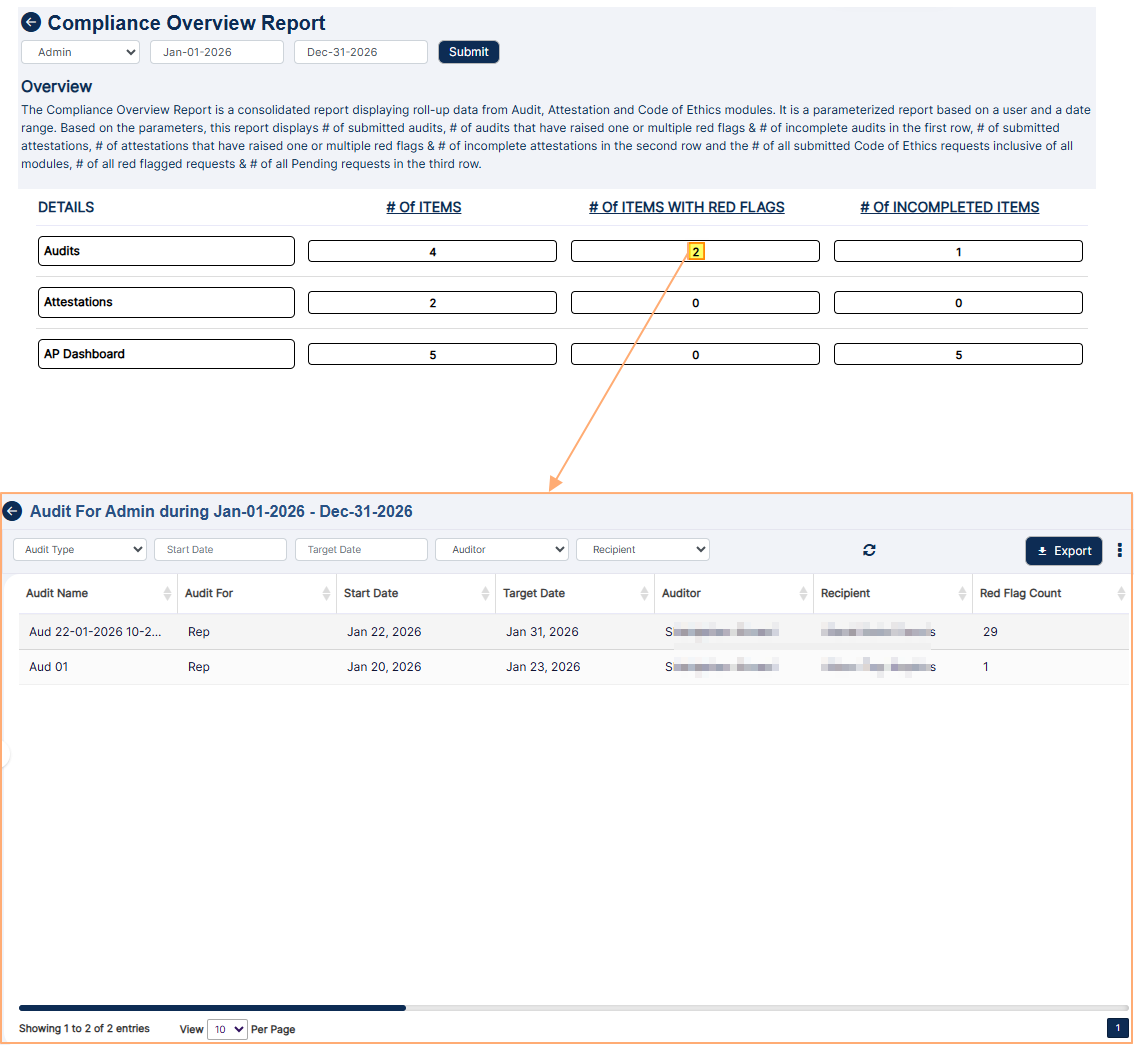The image size is (1134, 1045).
Task: Expand the Recipient filter dropdown
Action: [642, 549]
